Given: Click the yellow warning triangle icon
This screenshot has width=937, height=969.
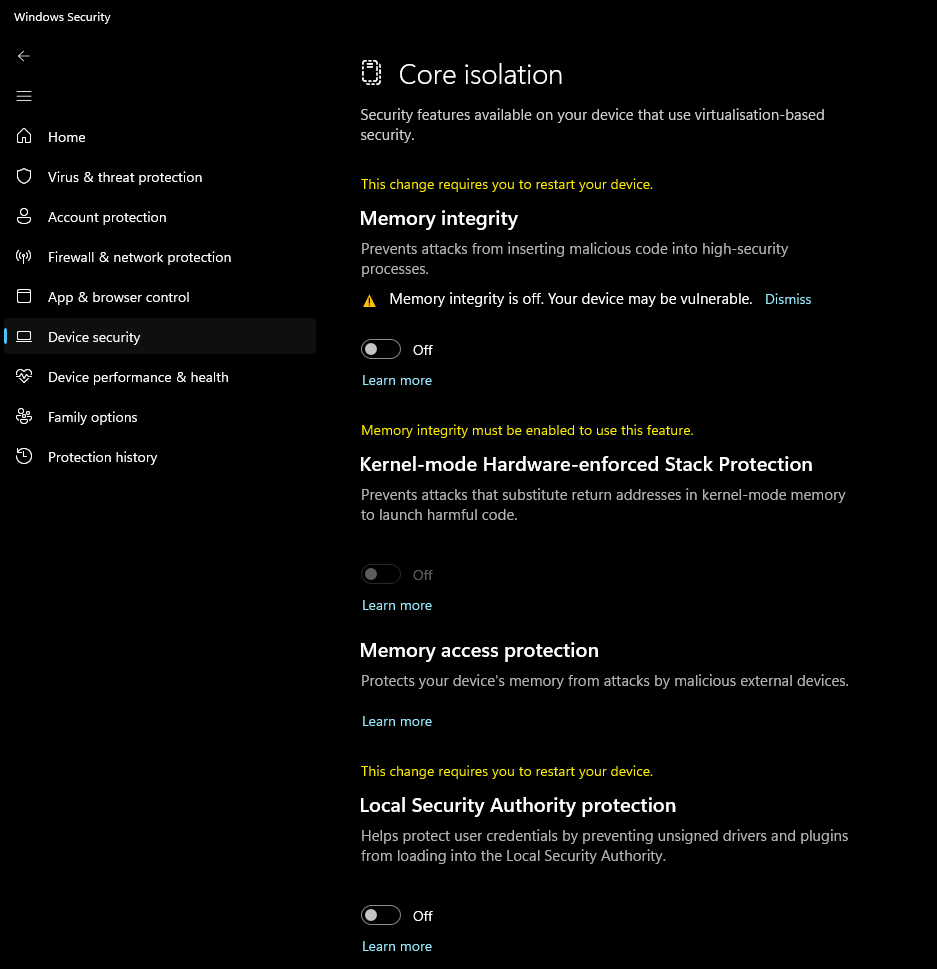Looking at the screenshot, I should [369, 301].
